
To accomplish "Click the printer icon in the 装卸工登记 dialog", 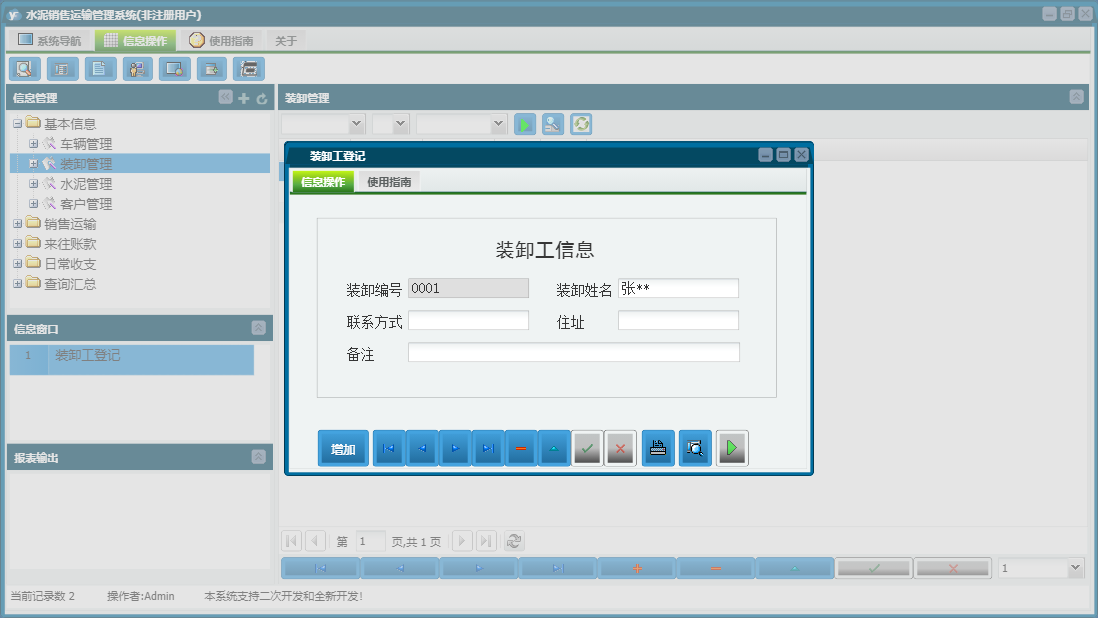I will pos(658,448).
